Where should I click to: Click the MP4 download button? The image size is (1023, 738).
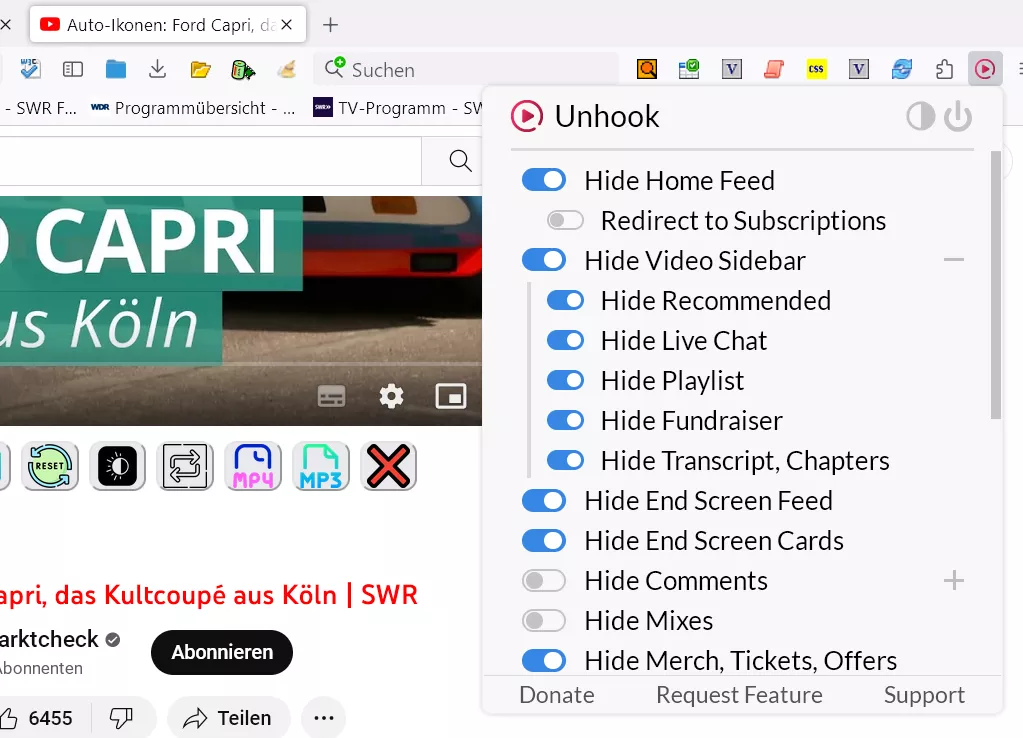[x=253, y=466]
